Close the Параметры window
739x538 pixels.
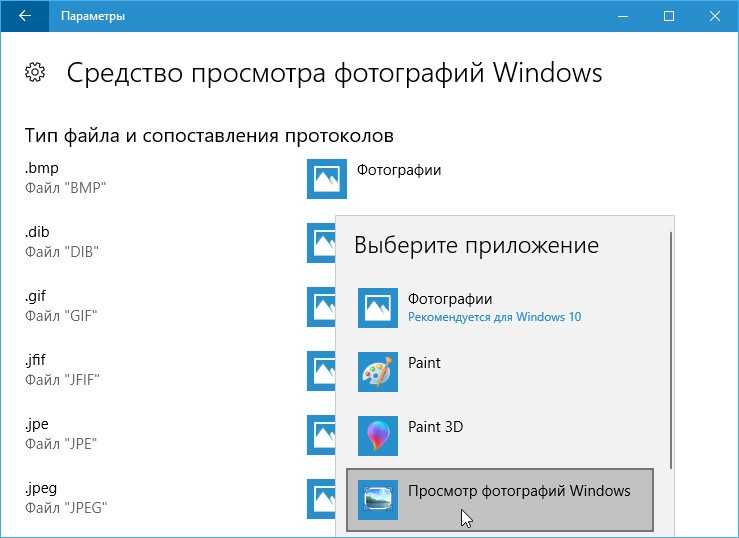[x=714, y=16]
